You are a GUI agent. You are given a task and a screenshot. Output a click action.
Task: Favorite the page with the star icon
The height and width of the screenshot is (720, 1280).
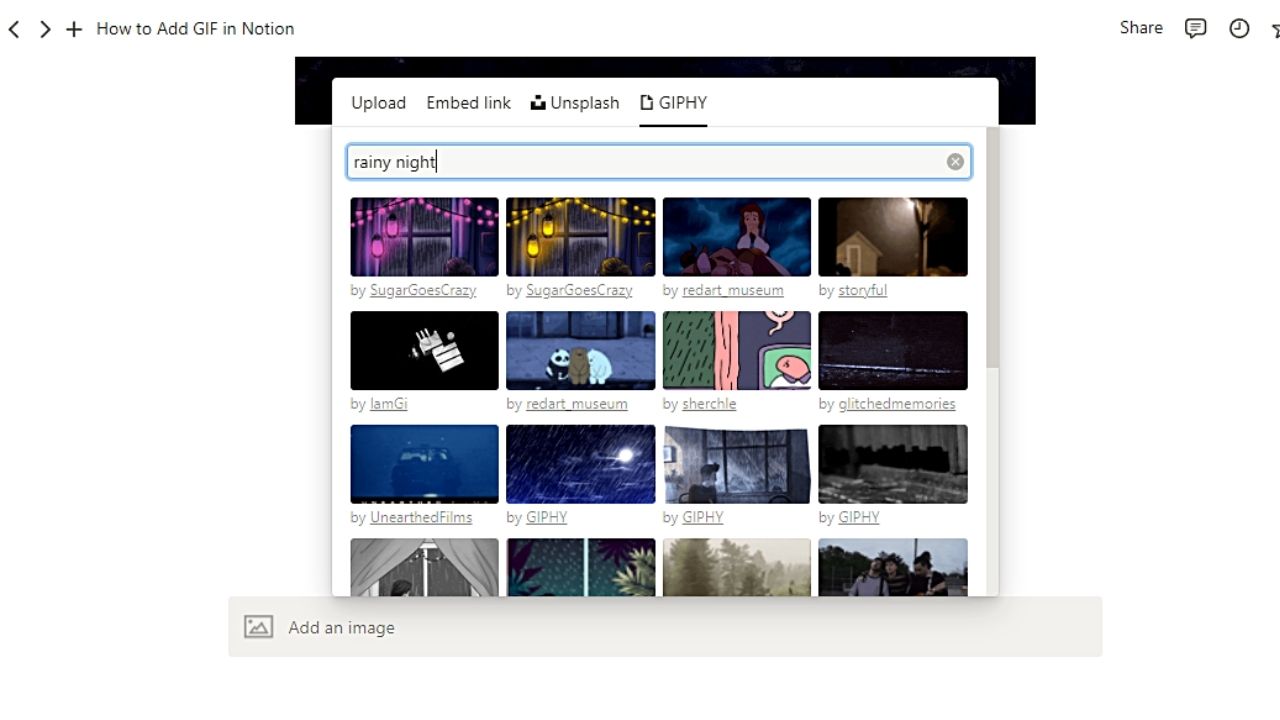tap(1274, 28)
